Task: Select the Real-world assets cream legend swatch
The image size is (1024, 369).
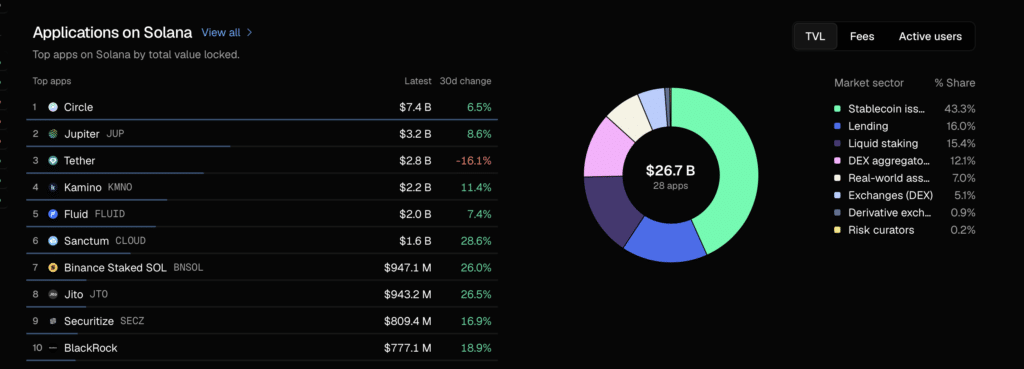Action: click(x=837, y=178)
